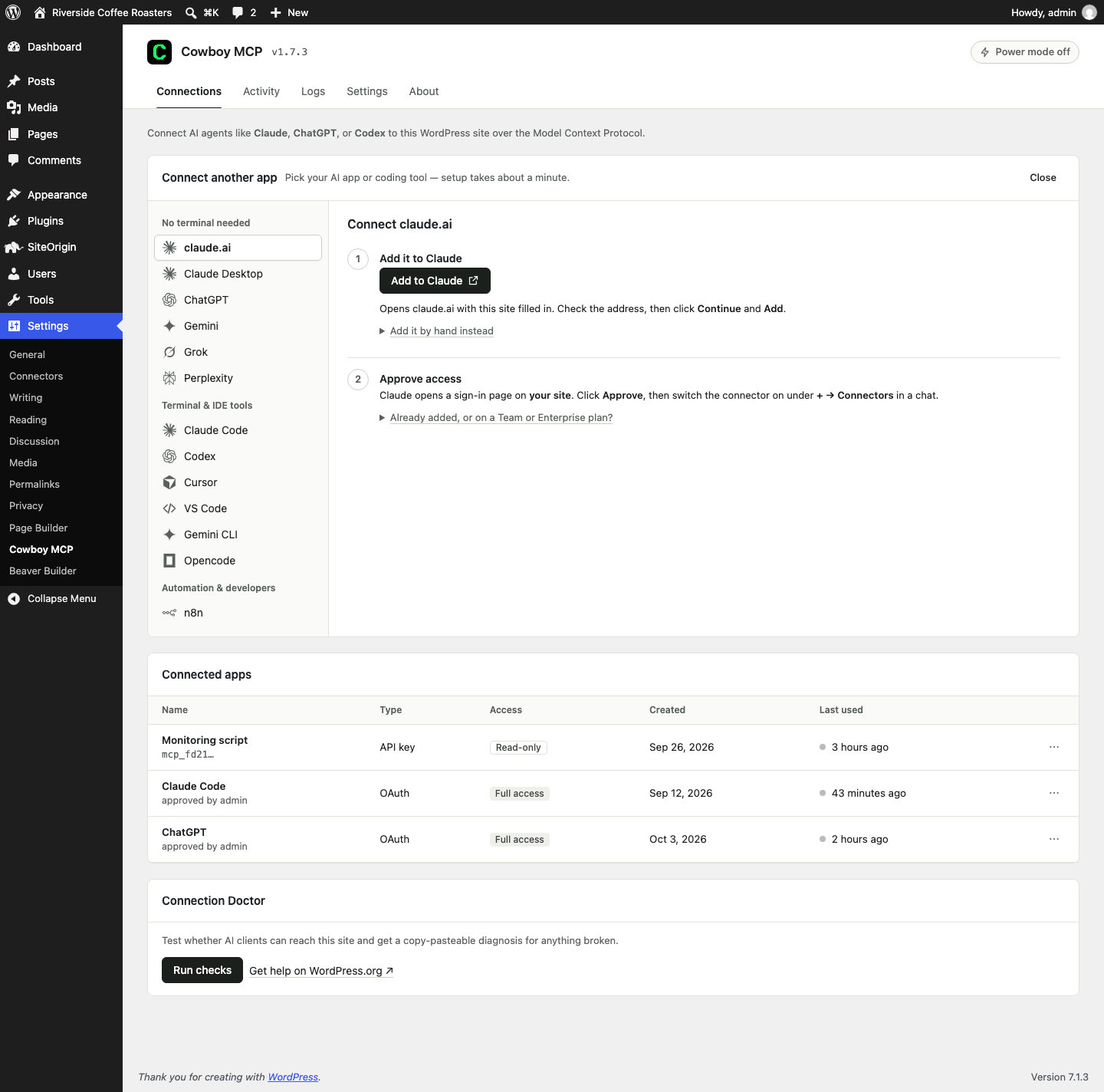
Task: Click Riverside Coffee Roasters site name
Action: [103, 12]
